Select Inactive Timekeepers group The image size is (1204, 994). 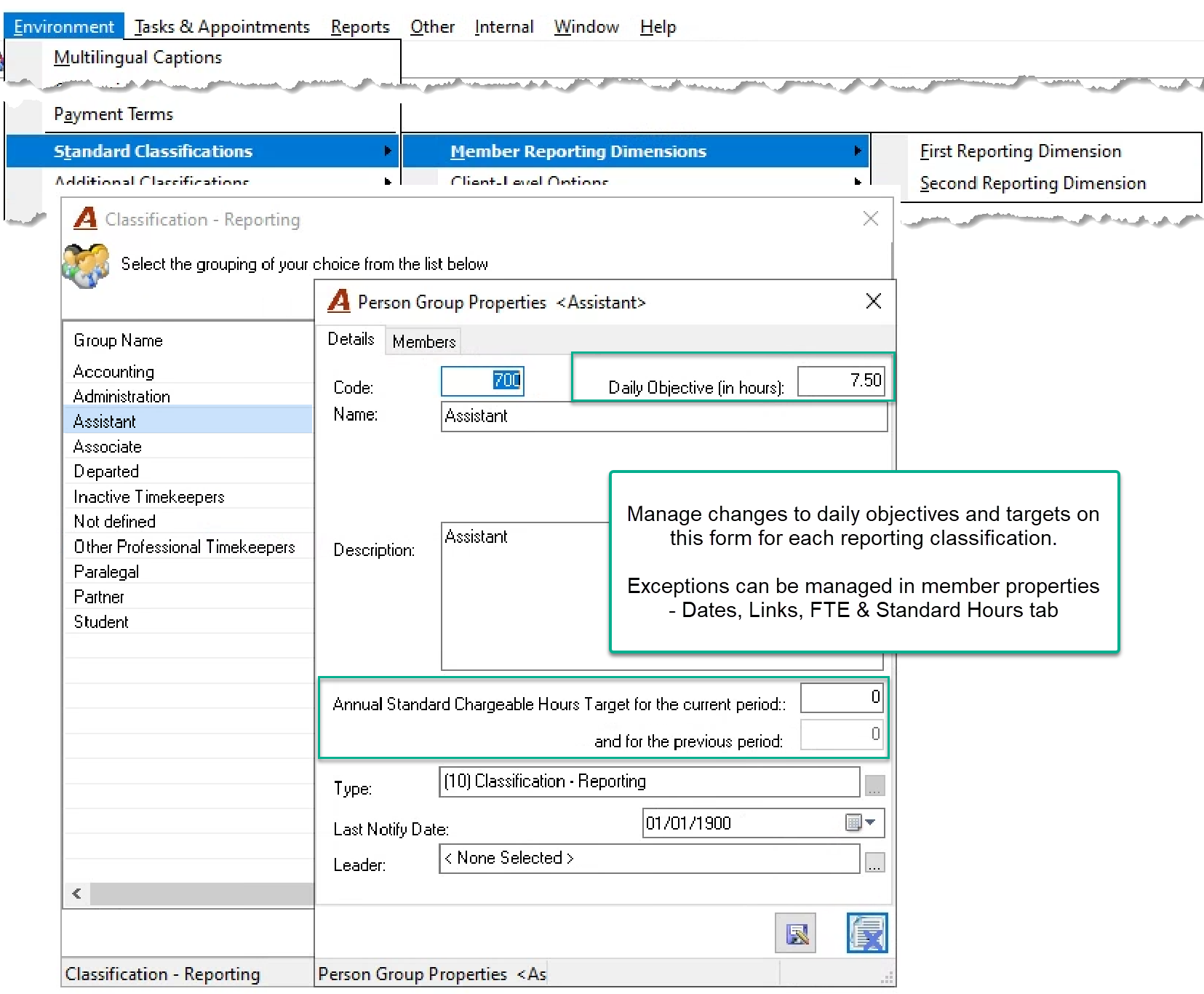tap(188, 497)
